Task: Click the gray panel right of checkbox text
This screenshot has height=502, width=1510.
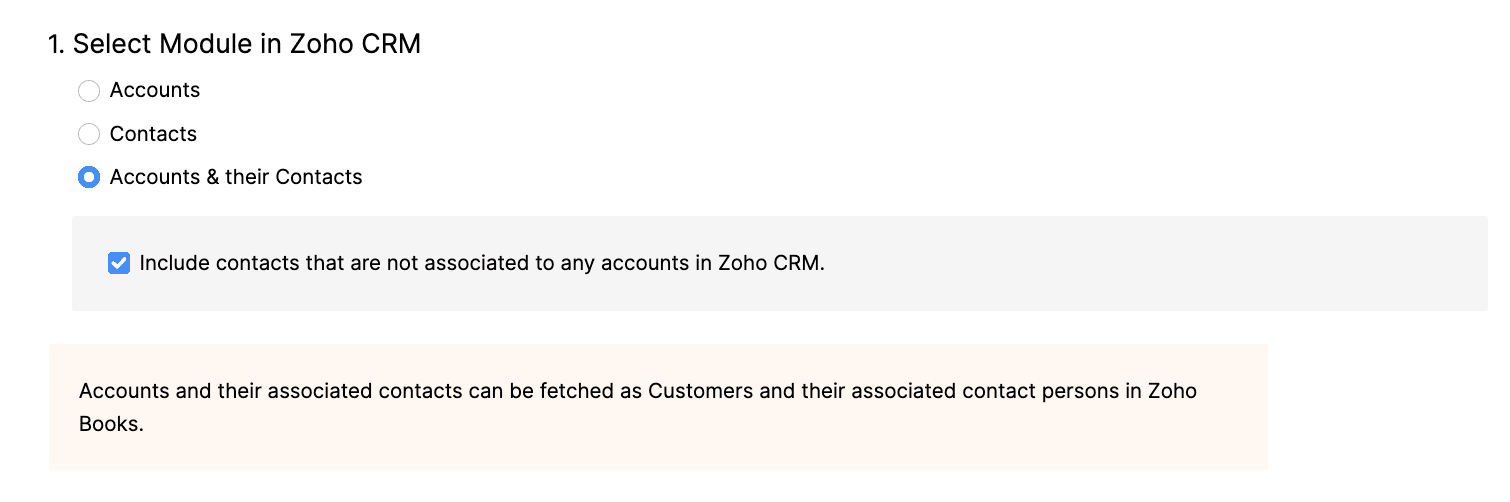Action: [1150, 264]
